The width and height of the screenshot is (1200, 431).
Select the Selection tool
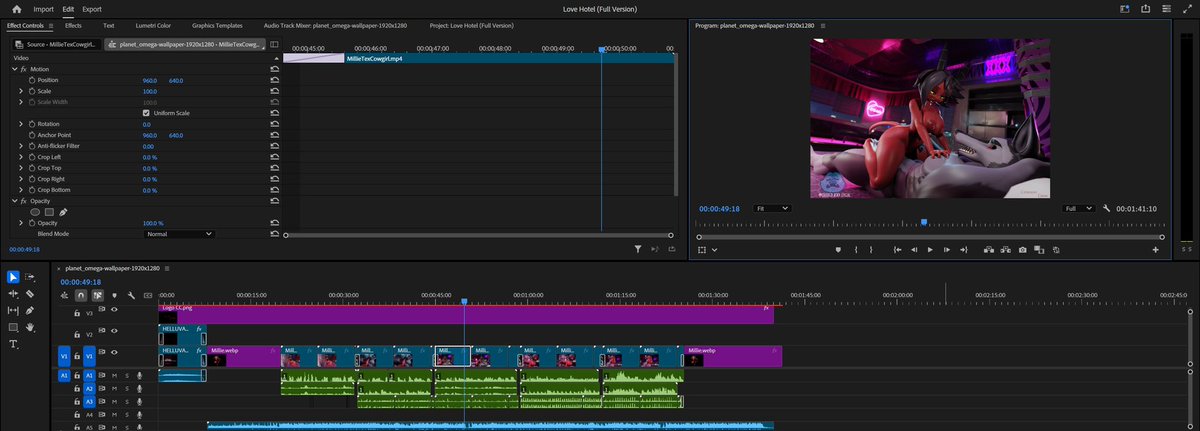14,277
